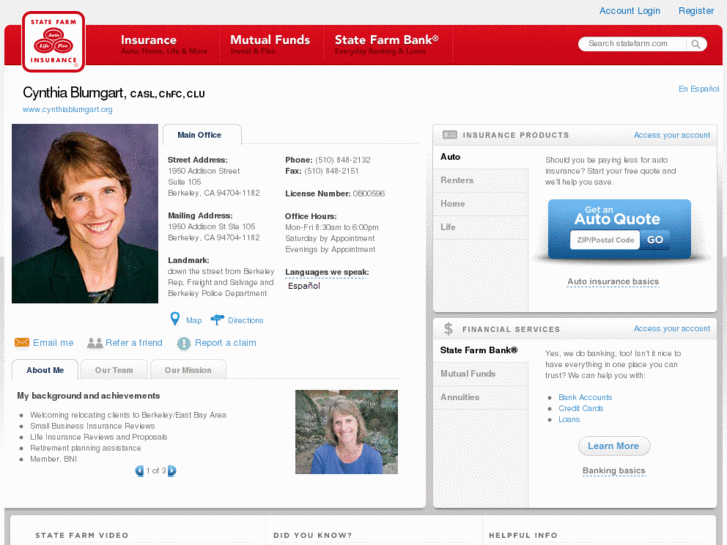Access your account in Insurance Products
Image resolution: width=727 pixels, height=545 pixels.
click(672, 135)
